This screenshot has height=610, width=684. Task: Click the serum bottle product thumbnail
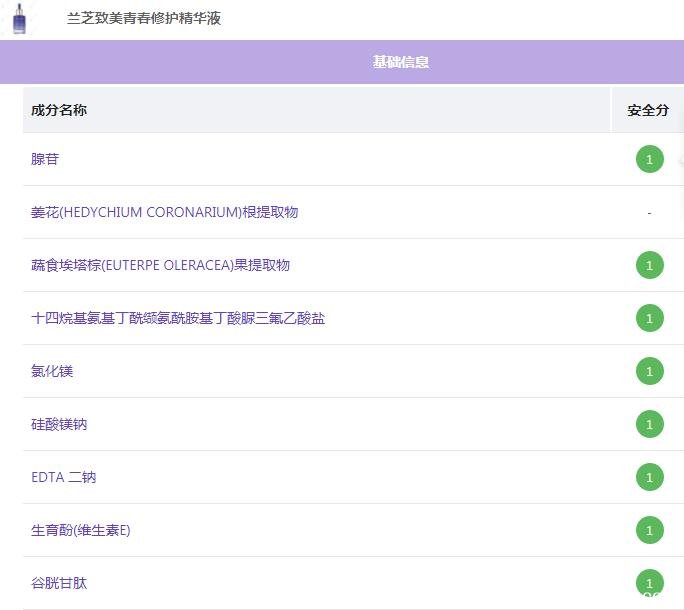pos(19,19)
